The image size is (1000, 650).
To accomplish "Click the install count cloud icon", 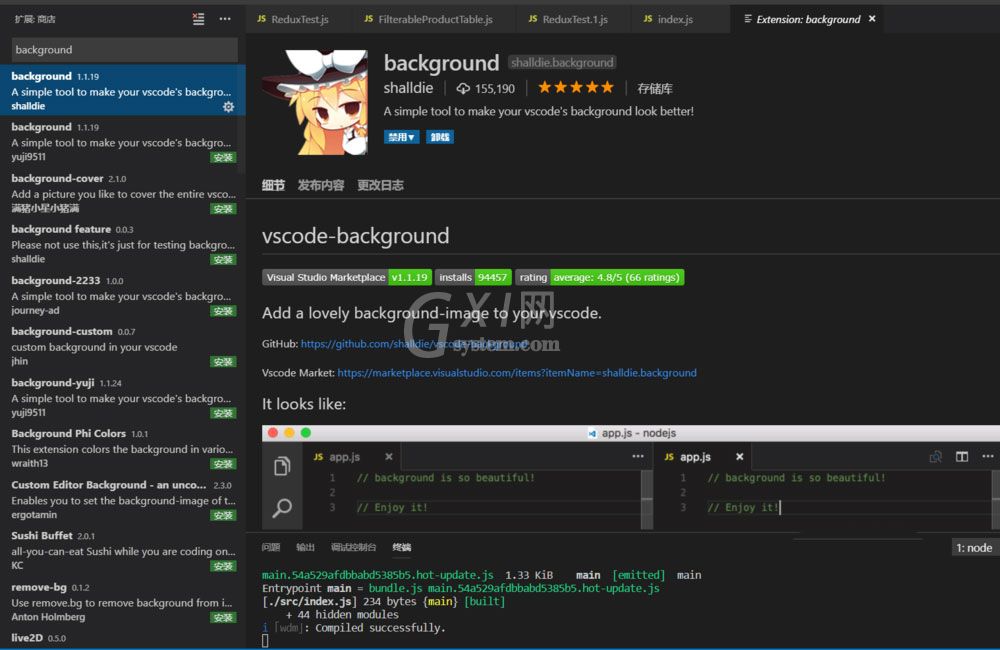I will 463,88.
